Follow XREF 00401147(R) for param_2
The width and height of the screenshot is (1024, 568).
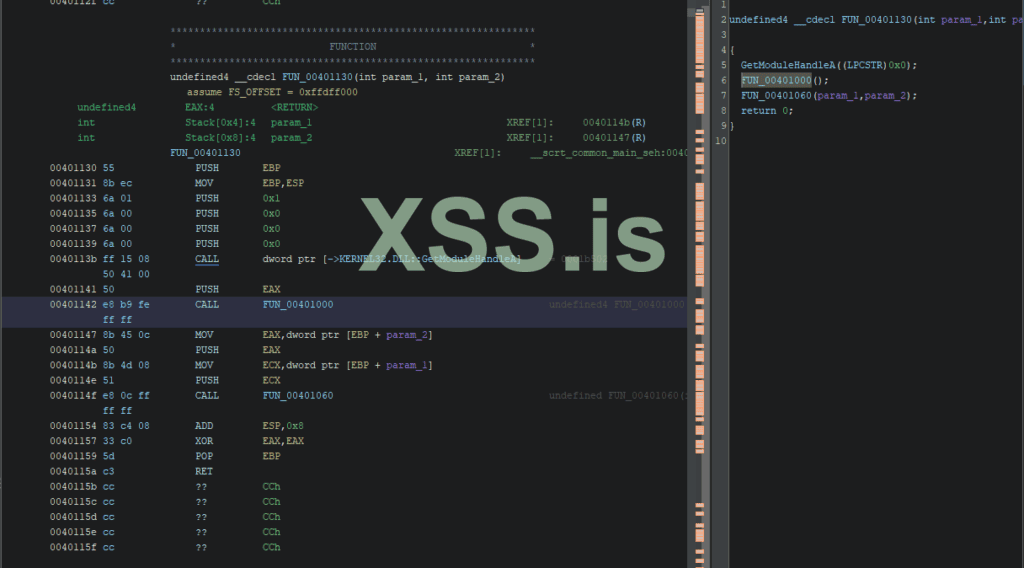click(614, 138)
